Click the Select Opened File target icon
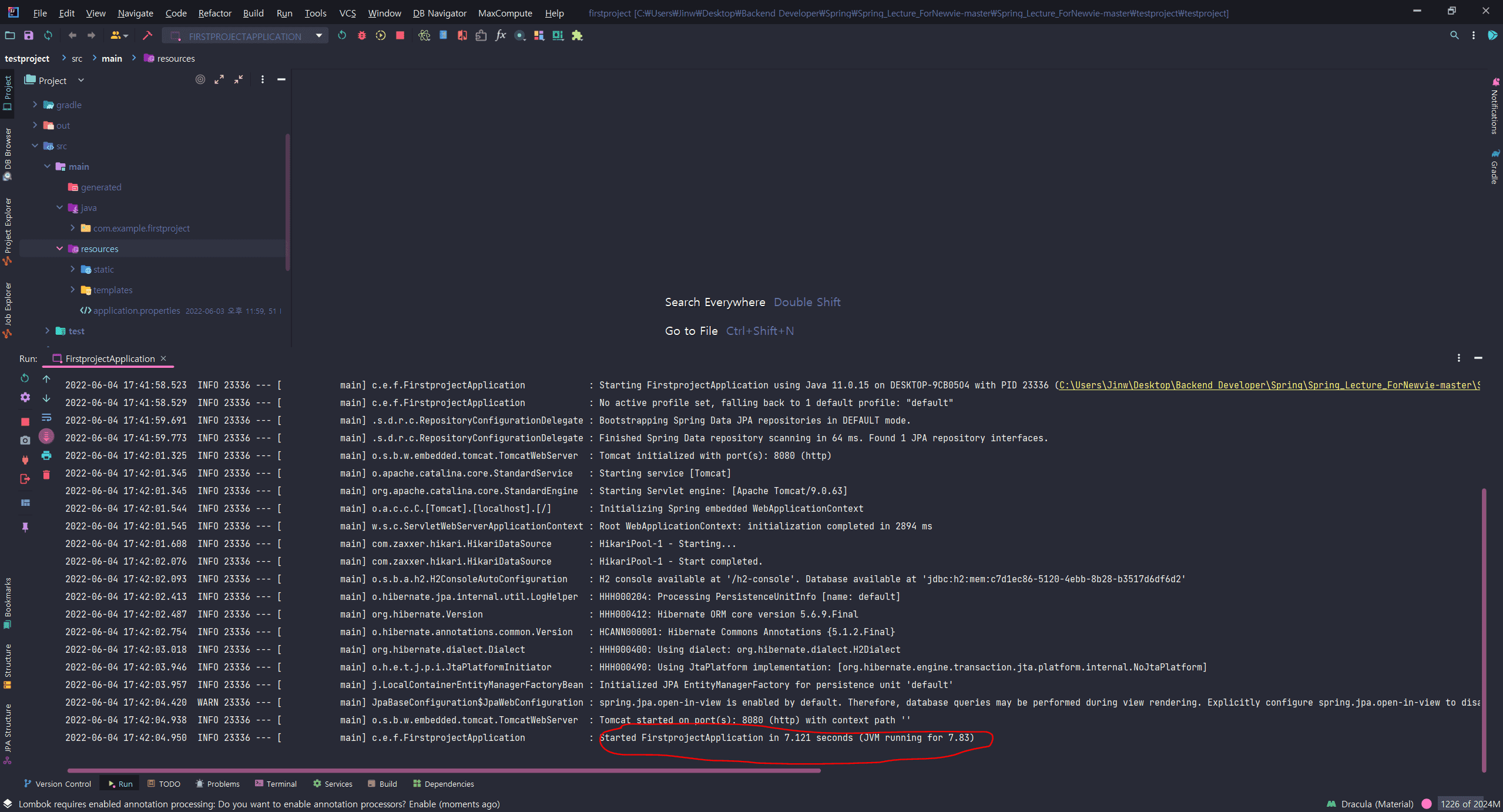Image resolution: width=1503 pixels, height=812 pixels. 200,80
